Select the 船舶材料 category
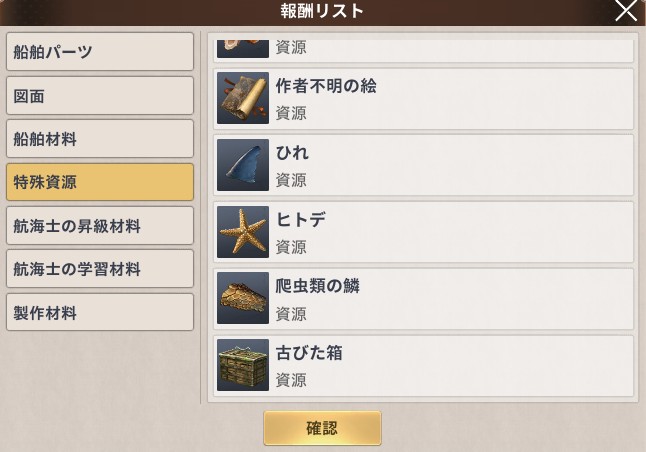 (x=100, y=139)
